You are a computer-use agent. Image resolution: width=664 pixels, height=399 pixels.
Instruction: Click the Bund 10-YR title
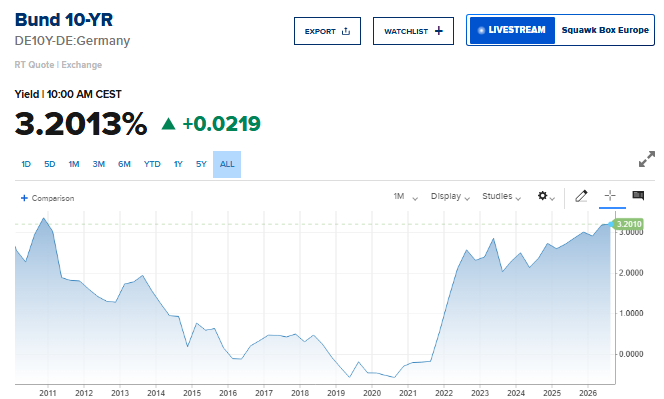coord(64,19)
